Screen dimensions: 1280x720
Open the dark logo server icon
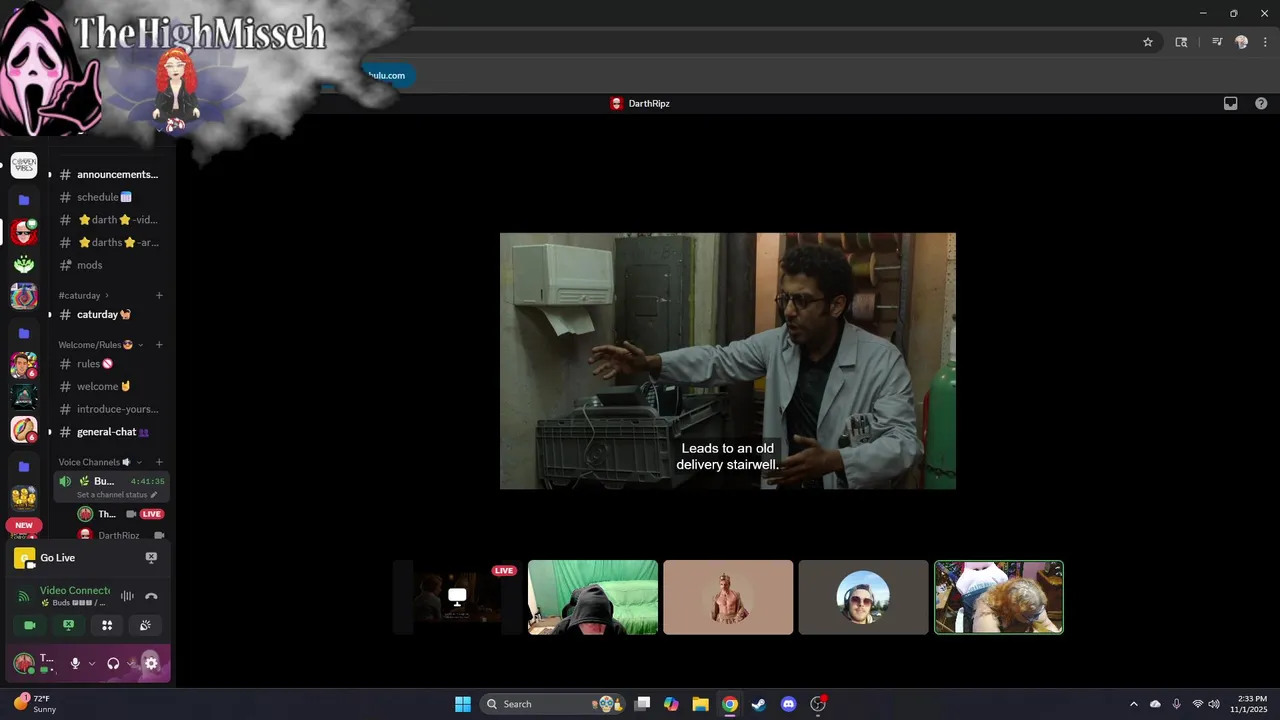(x=24, y=397)
